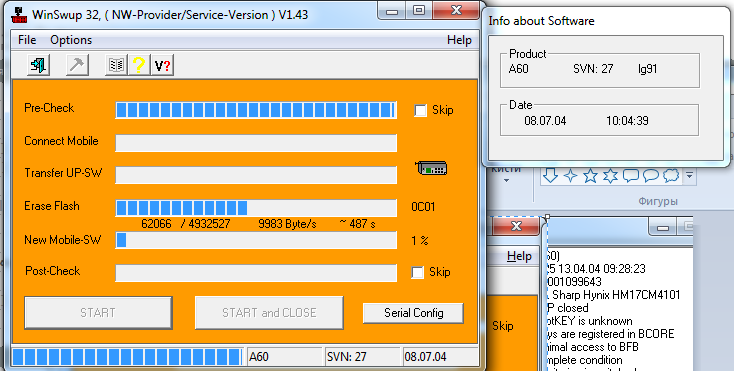The image size is (734, 371).
Task: Select the five-point star shape in Paint
Action: click(x=591, y=175)
